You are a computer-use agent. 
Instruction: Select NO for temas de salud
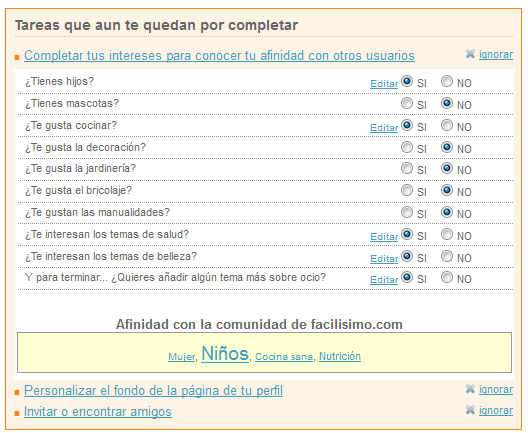(x=447, y=234)
